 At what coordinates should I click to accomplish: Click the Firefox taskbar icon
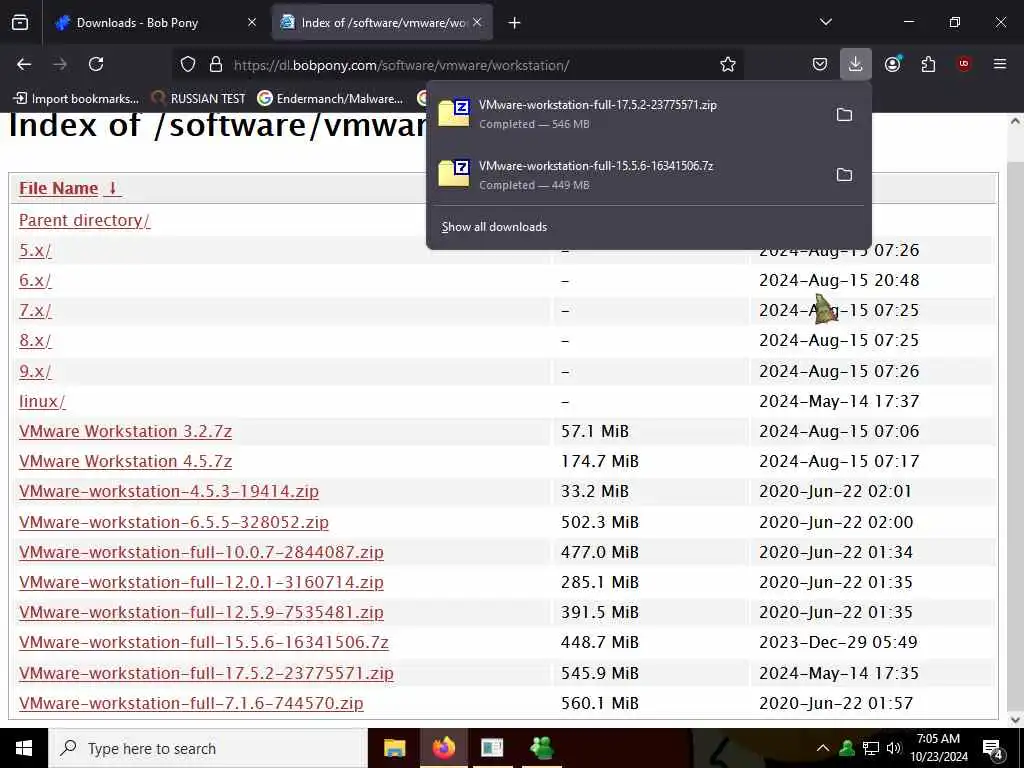click(x=443, y=748)
